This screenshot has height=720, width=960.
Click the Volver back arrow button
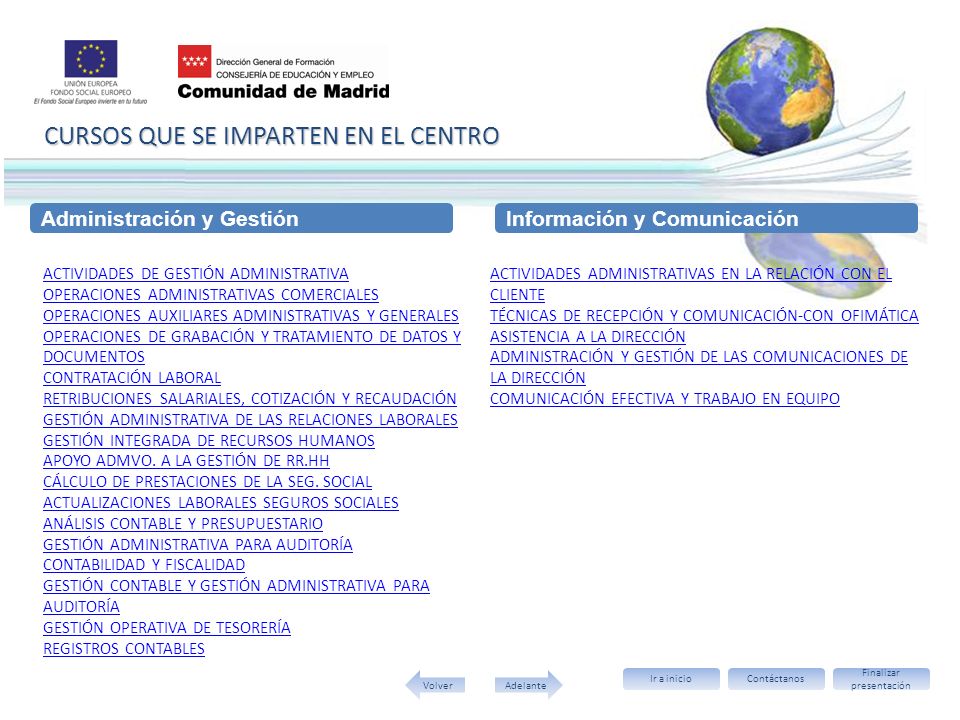click(436, 684)
